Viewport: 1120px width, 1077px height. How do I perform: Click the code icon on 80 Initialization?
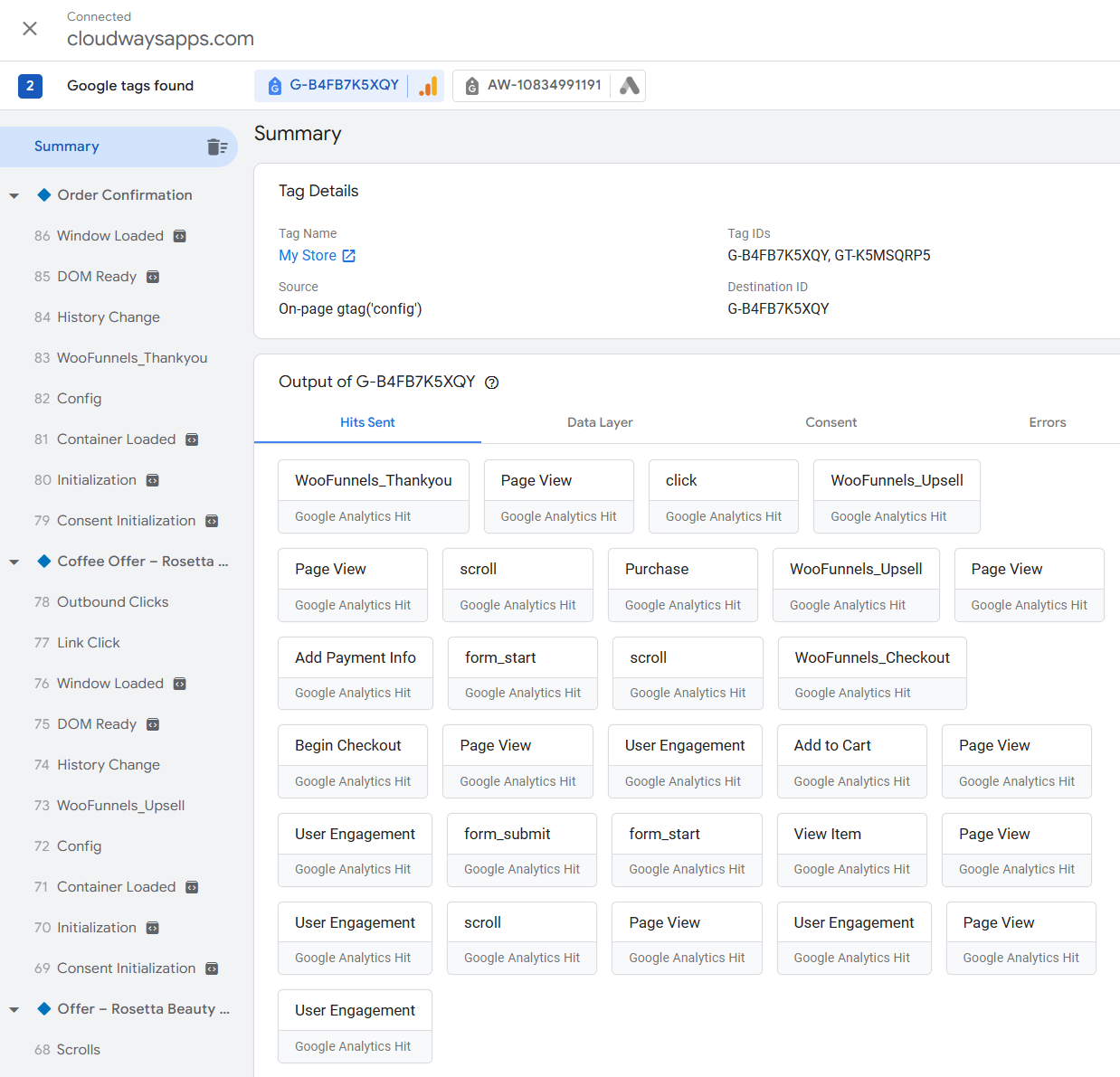tap(153, 480)
